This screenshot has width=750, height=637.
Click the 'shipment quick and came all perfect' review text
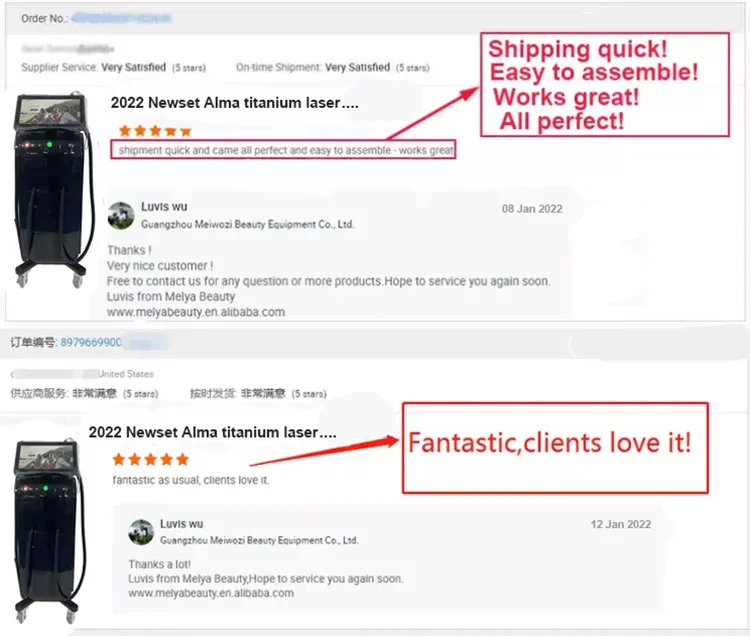click(x=286, y=150)
